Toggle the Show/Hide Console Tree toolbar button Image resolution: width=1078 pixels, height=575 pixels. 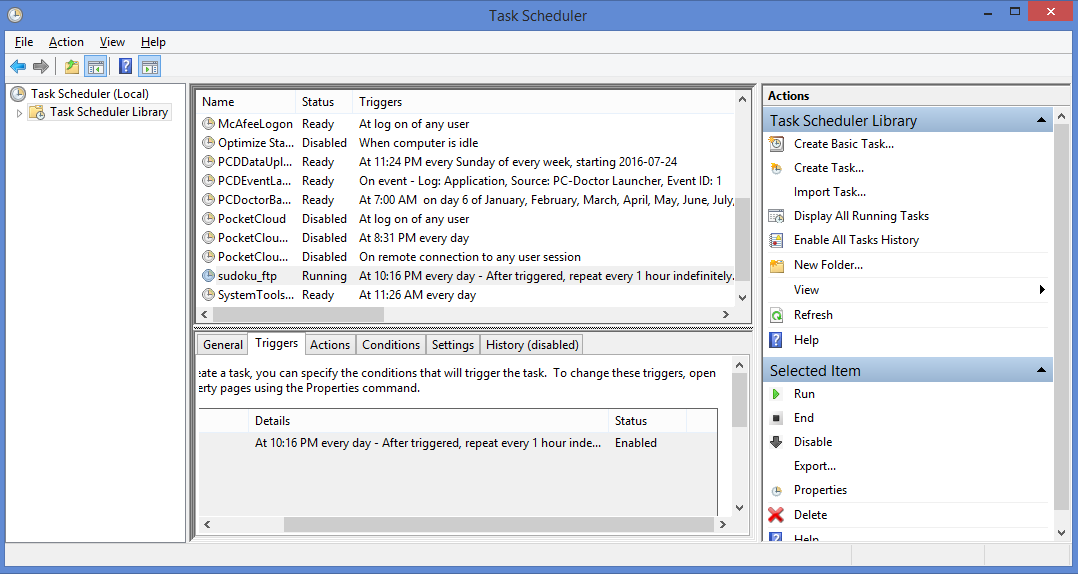pyautogui.click(x=95, y=67)
